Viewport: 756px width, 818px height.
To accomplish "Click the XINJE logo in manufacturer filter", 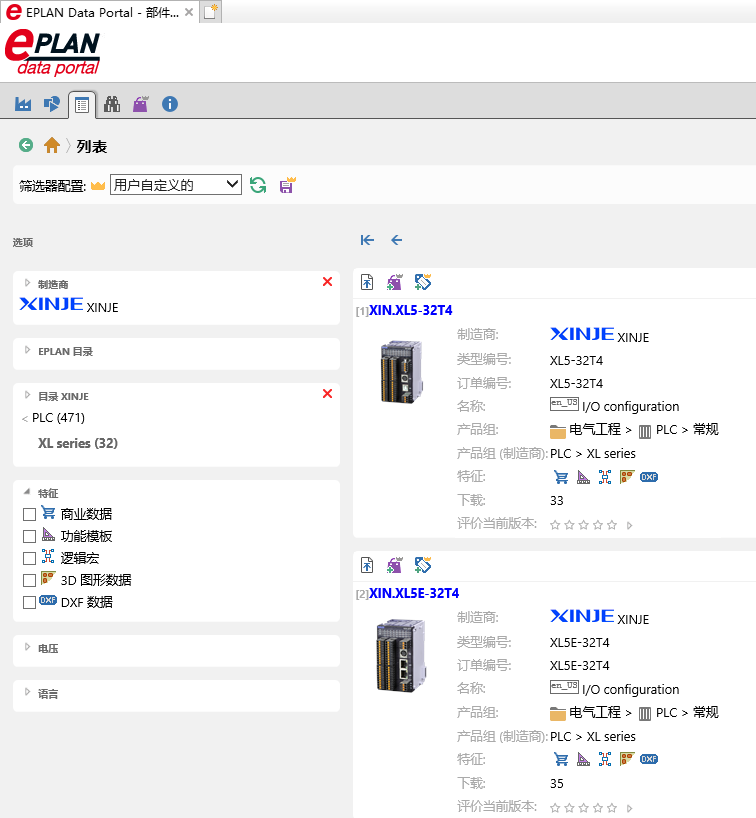I will [51, 304].
